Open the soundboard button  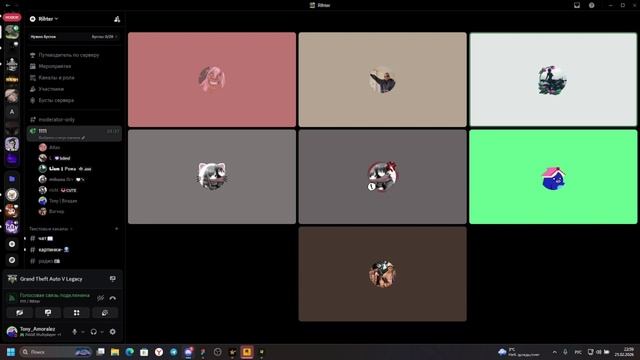(x=105, y=313)
